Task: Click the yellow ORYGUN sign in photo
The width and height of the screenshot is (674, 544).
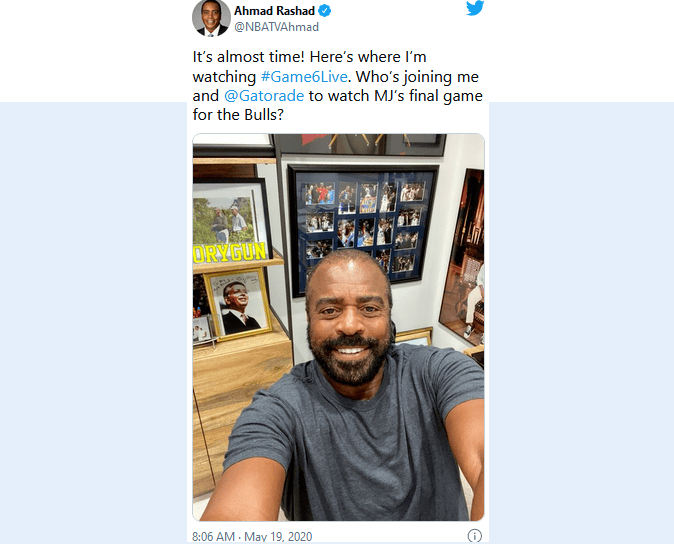Action: tap(230, 254)
